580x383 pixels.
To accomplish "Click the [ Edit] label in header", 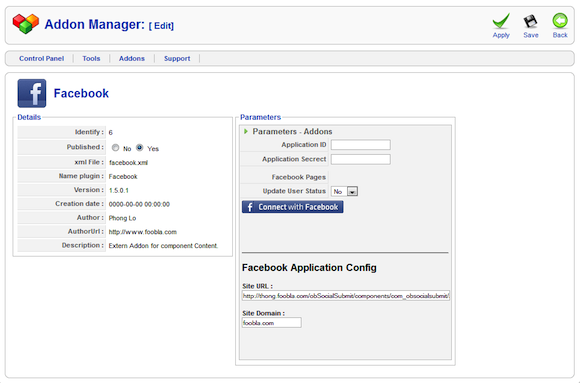I will coord(161,26).
